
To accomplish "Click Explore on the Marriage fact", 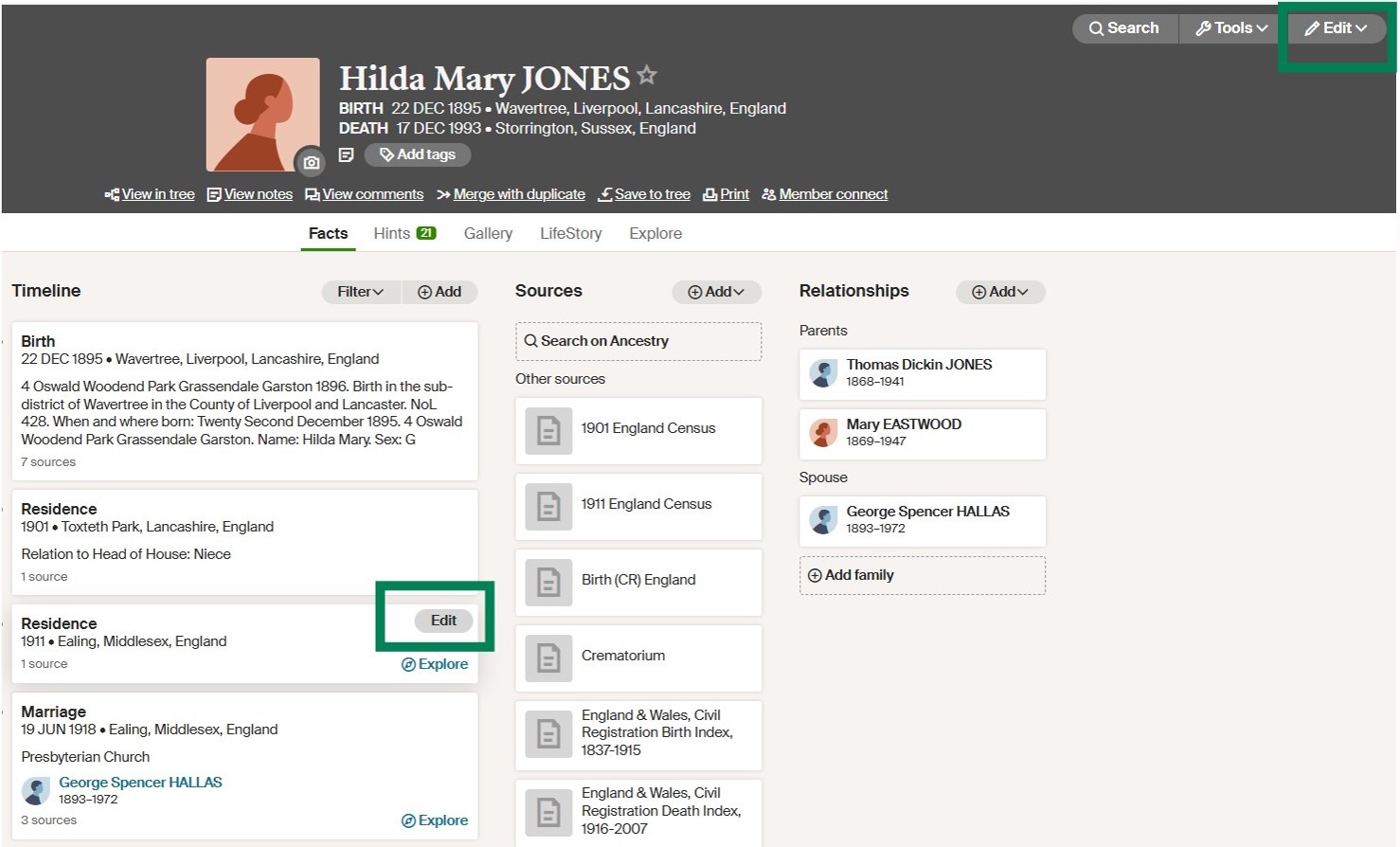I will (x=435, y=820).
